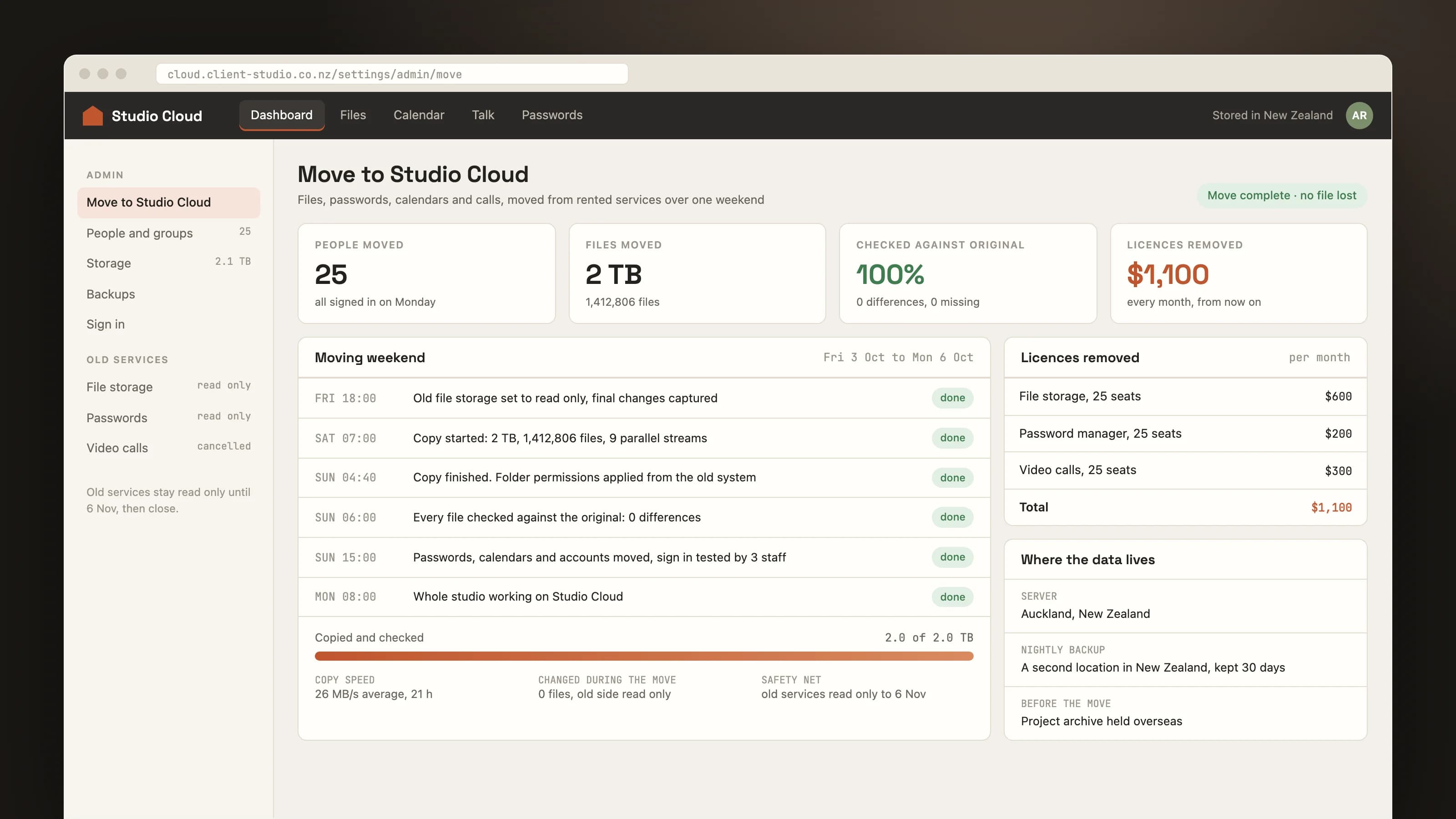The height and width of the screenshot is (819, 1456).
Task: Click the Files Moved 2 TB card
Action: pyautogui.click(x=697, y=273)
